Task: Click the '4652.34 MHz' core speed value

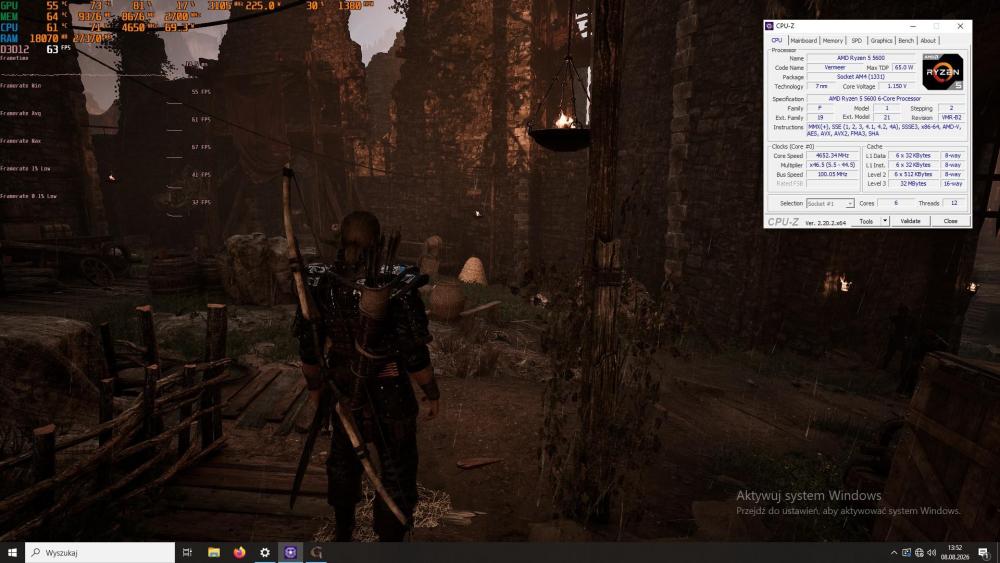Action: [832, 156]
